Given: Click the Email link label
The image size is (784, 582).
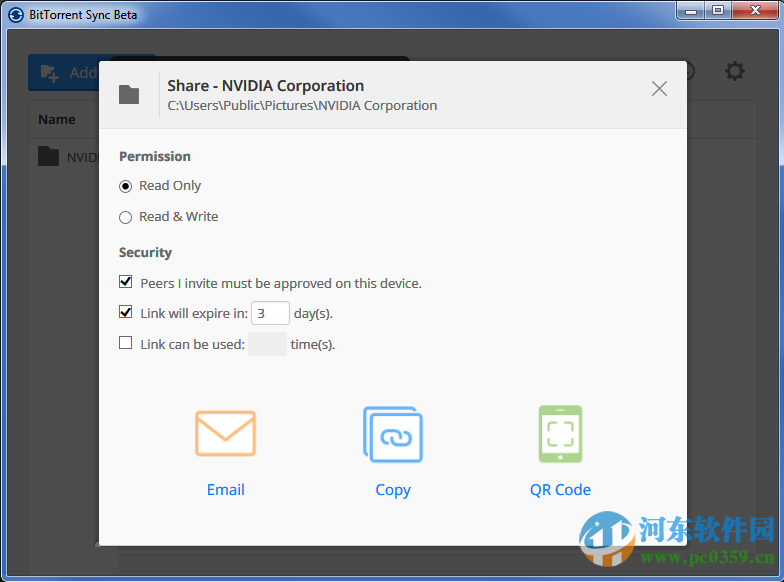Looking at the screenshot, I should pyautogui.click(x=226, y=490).
